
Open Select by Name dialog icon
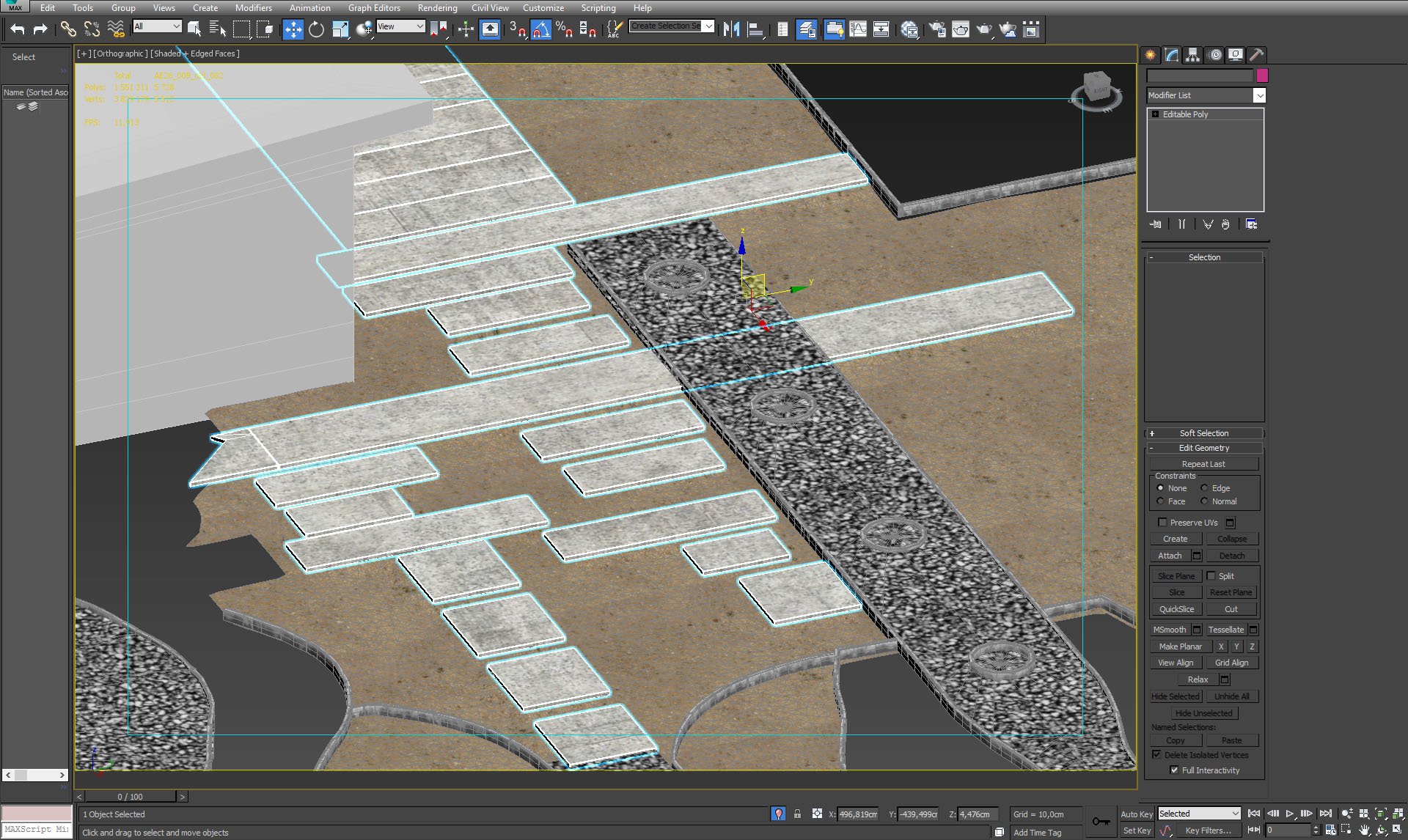pos(218,29)
